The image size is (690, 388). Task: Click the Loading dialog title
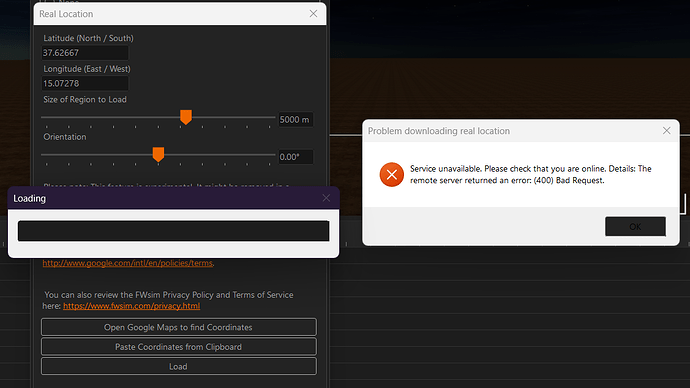[x=29, y=198]
